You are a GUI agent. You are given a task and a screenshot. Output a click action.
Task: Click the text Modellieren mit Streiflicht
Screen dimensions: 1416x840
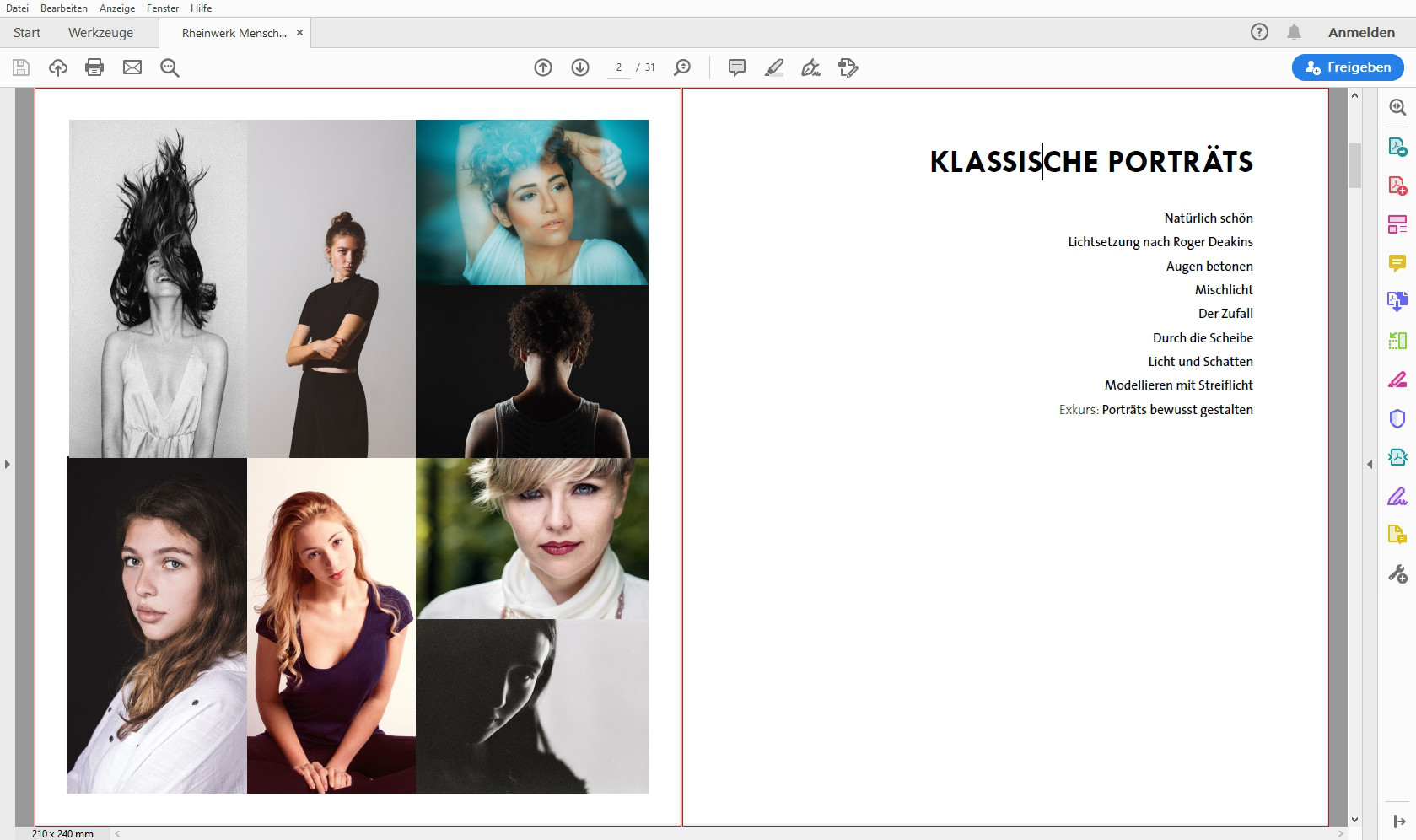tap(1179, 385)
